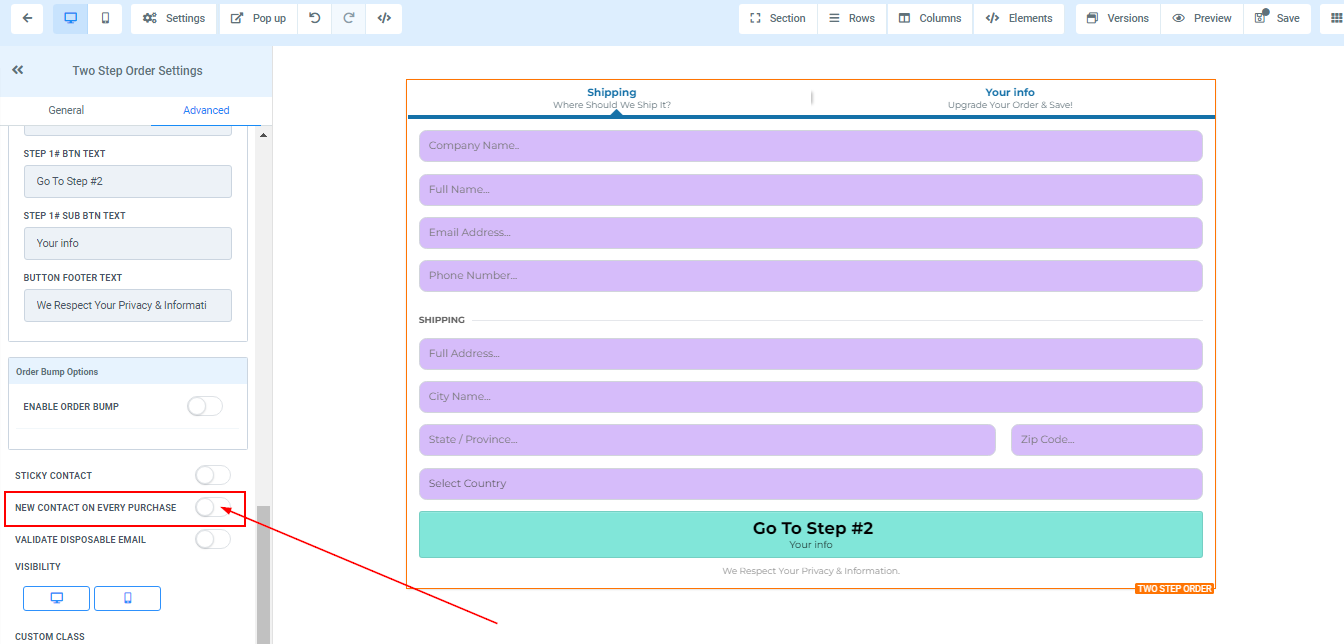Open the custom code icon
The height and width of the screenshot is (644, 1344).
[384, 18]
